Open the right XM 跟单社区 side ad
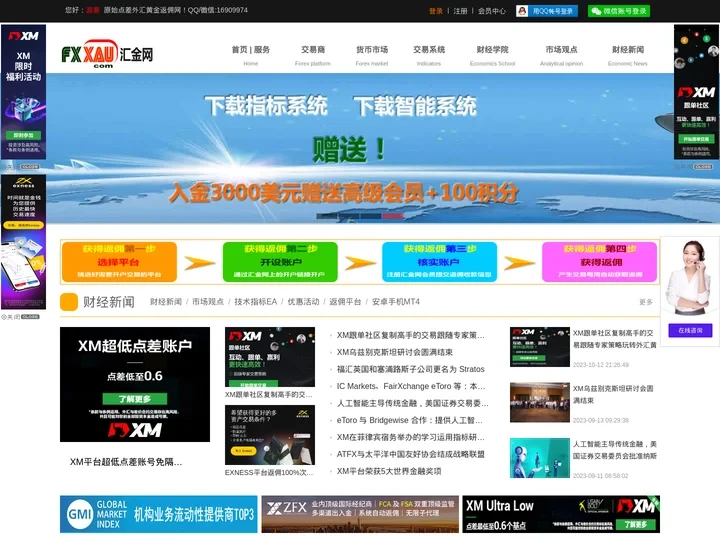 697,92
